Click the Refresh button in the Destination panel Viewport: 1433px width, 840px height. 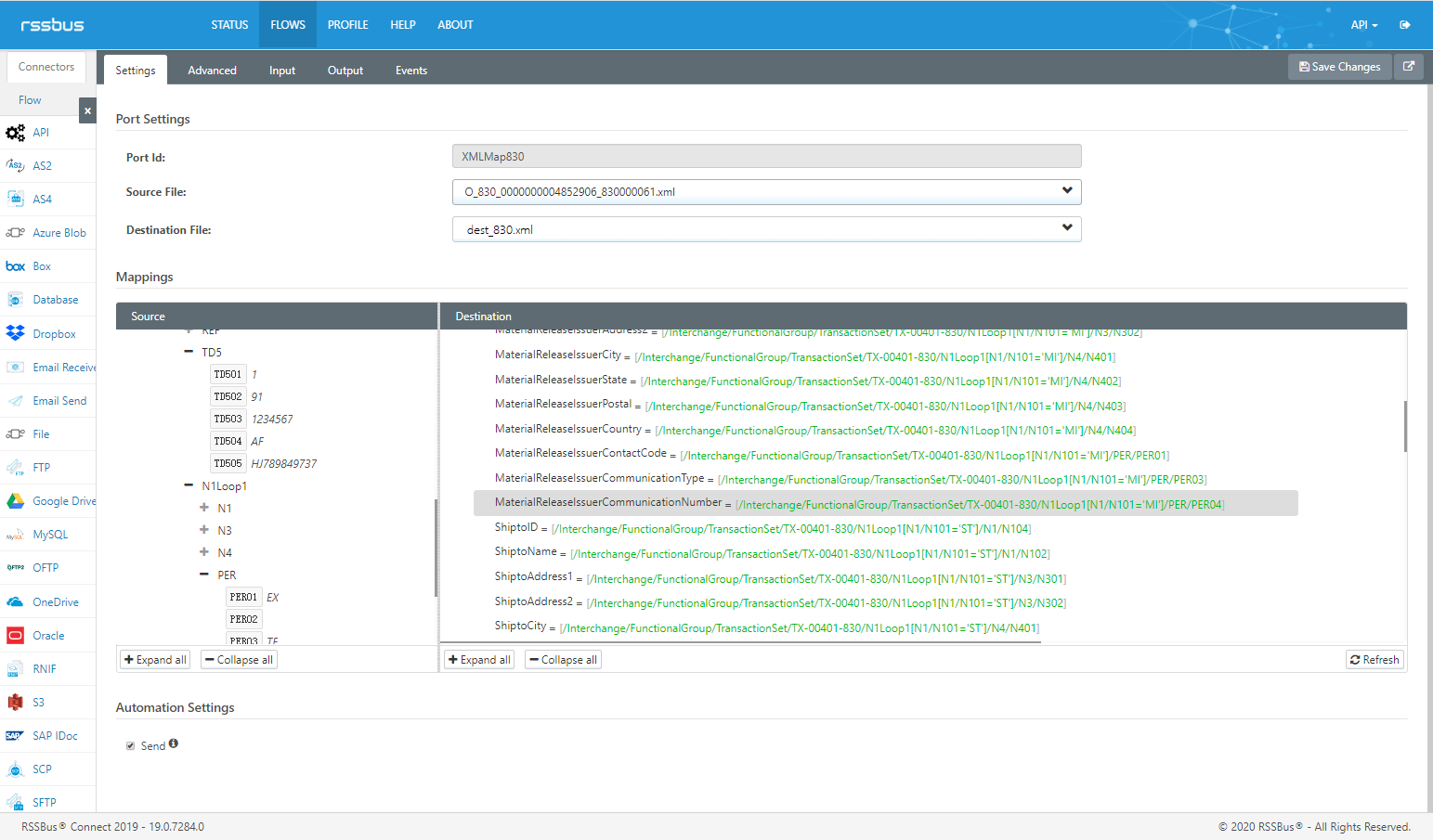[x=1374, y=660]
